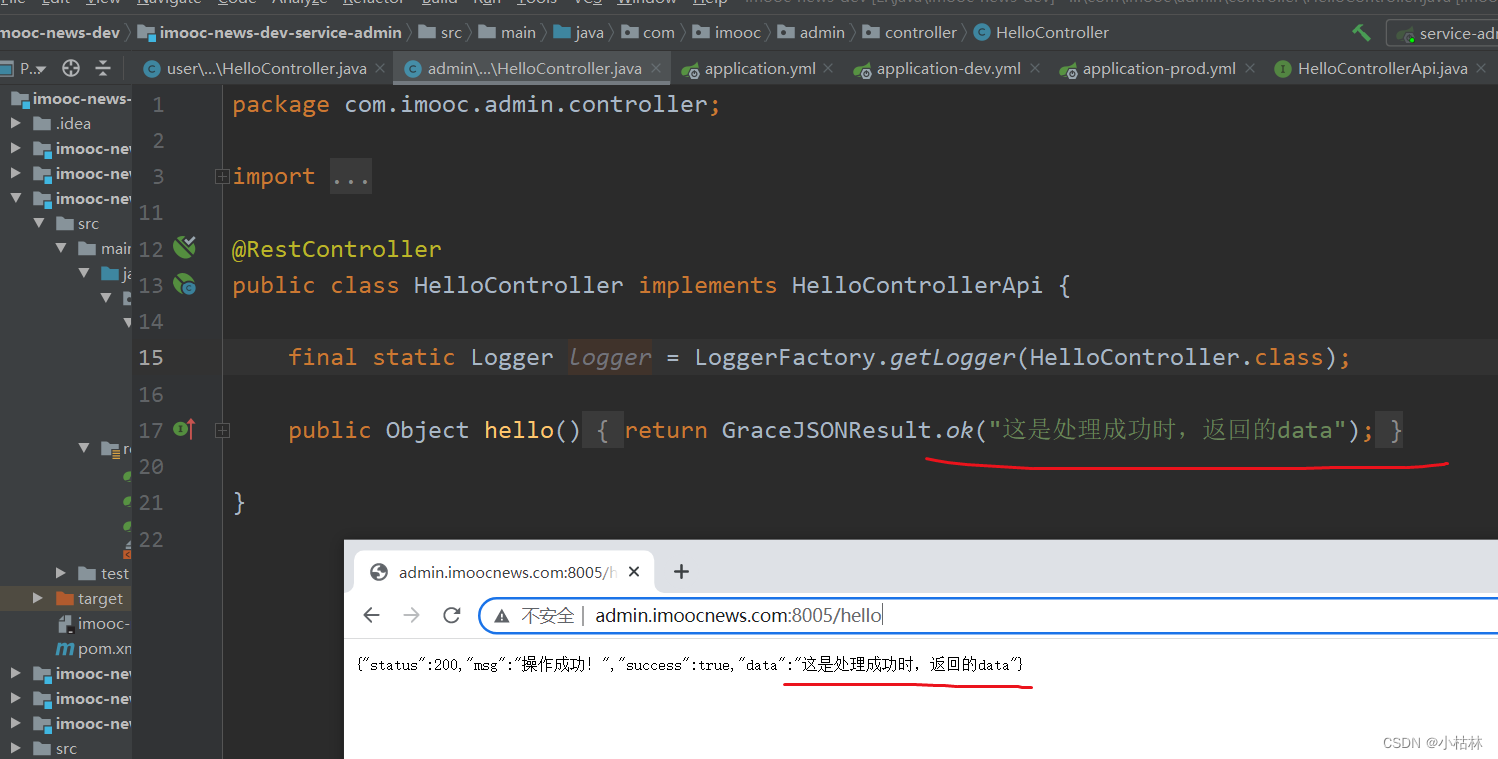
Task: Select the target folder row in project tree
Action: coord(66,598)
